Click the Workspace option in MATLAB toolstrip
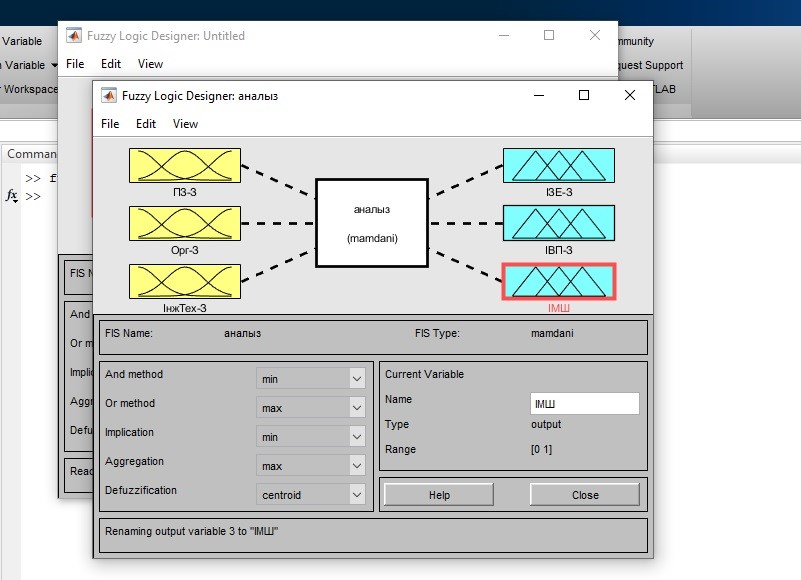The width and height of the screenshot is (801, 580). [x=30, y=89]
